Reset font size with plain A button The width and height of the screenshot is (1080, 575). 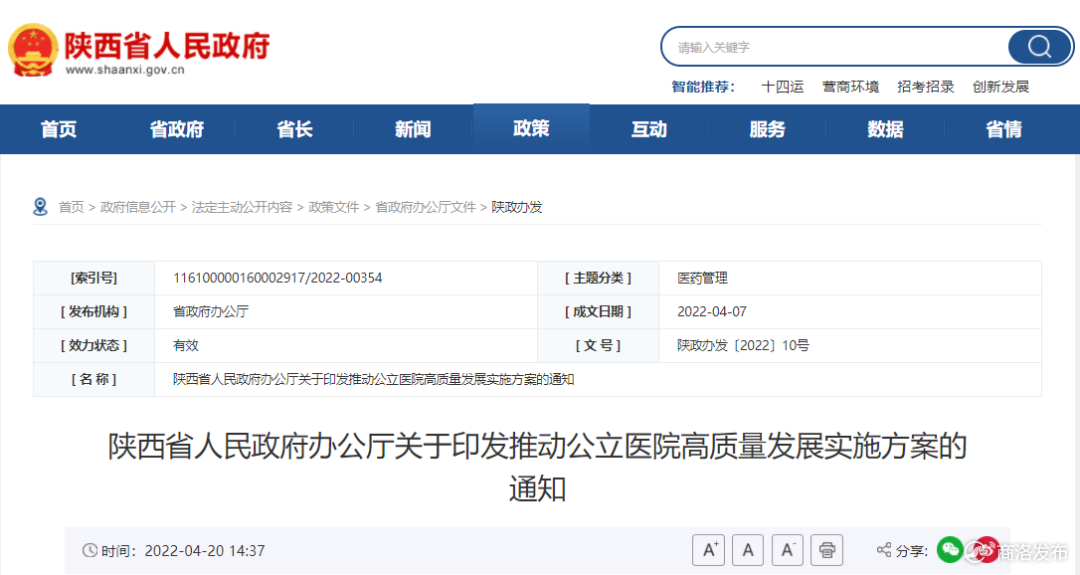pos(748,550)
